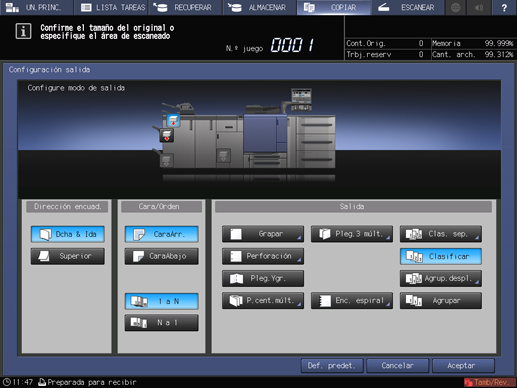Image resolution: width=517 pixels, height=388 pixels.
Task: Click the speaker sound icon
Action: coord(479,7)
